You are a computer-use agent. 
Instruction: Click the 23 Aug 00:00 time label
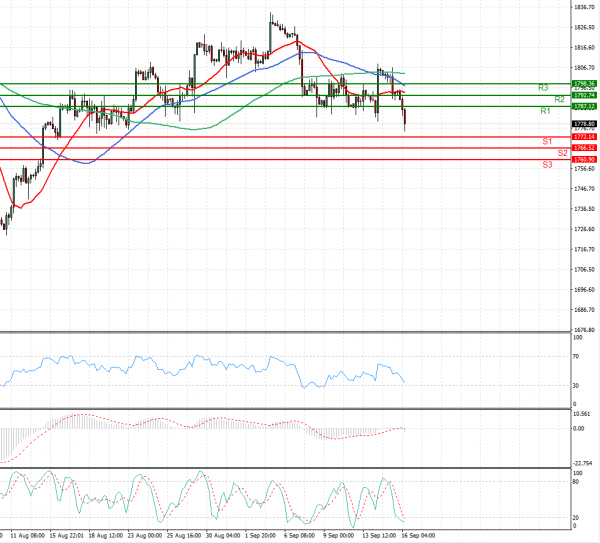click(144, 535)
